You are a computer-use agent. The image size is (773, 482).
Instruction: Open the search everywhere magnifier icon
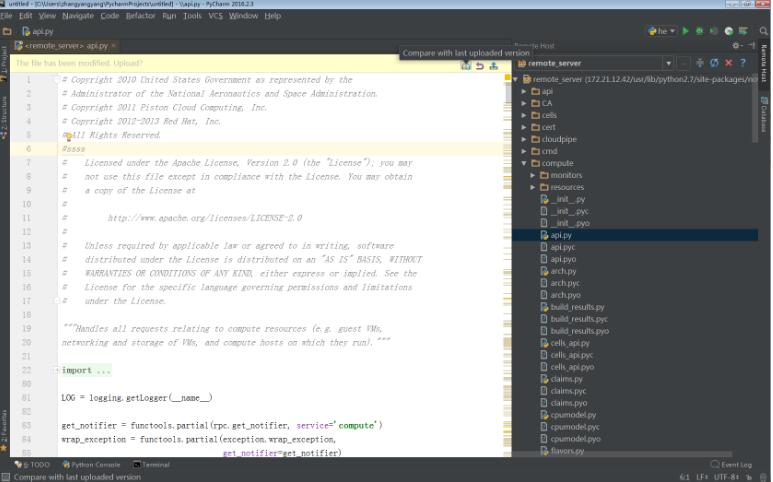[764, 31]
